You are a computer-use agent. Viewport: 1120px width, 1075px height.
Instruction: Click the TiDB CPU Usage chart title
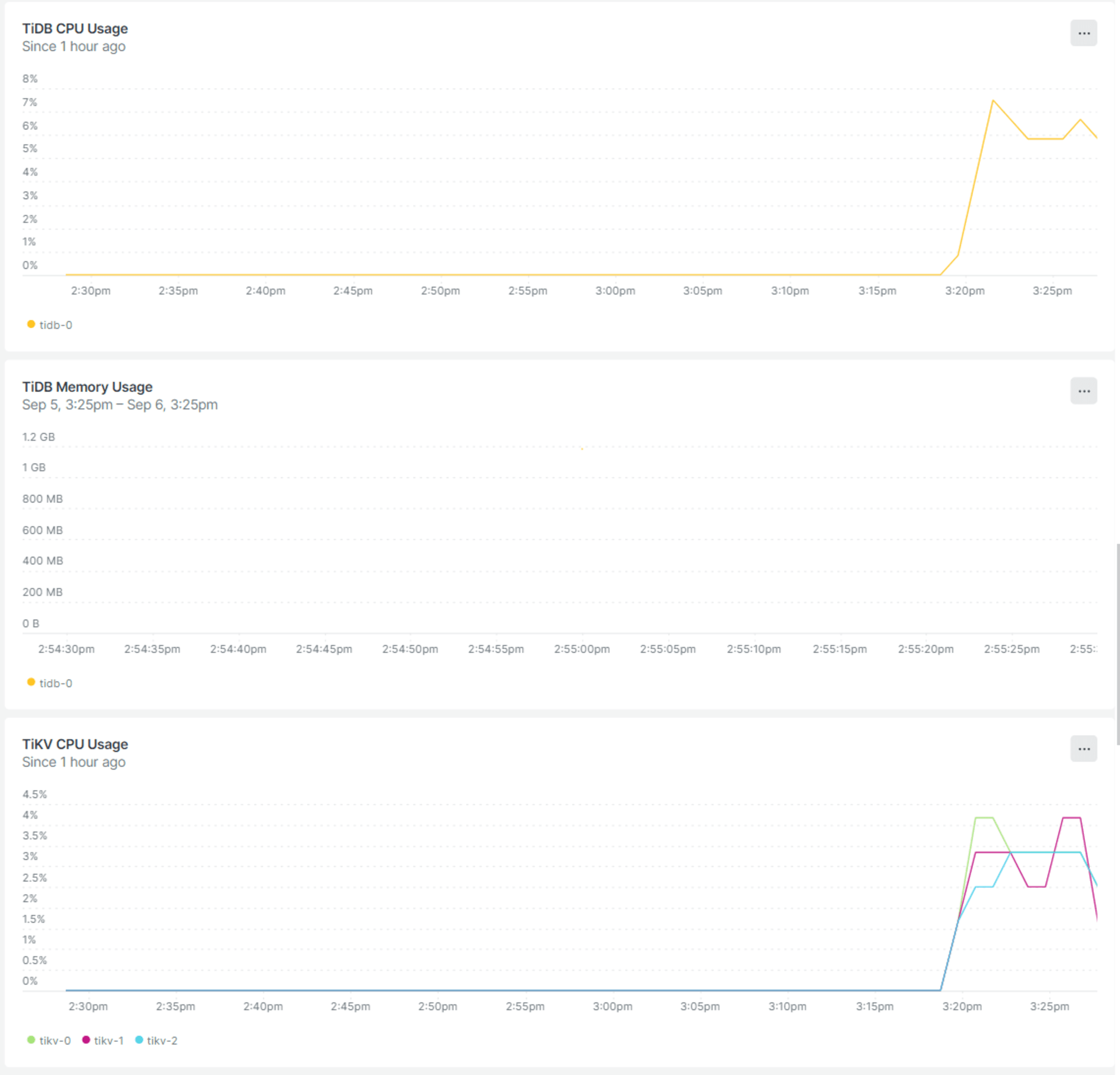pyautogui.click(x=75, y=29)
